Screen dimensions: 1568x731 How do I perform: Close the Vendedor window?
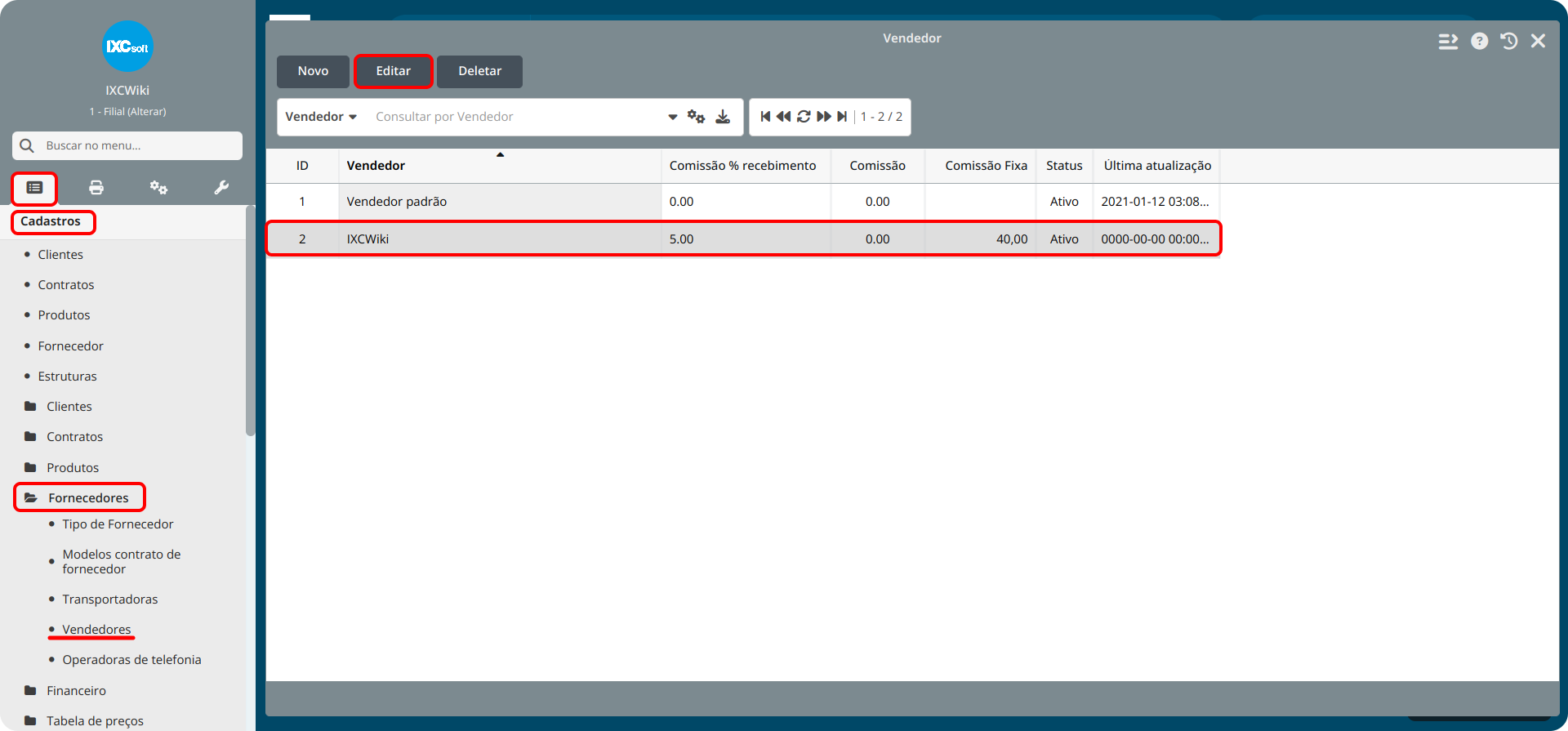1539,41
